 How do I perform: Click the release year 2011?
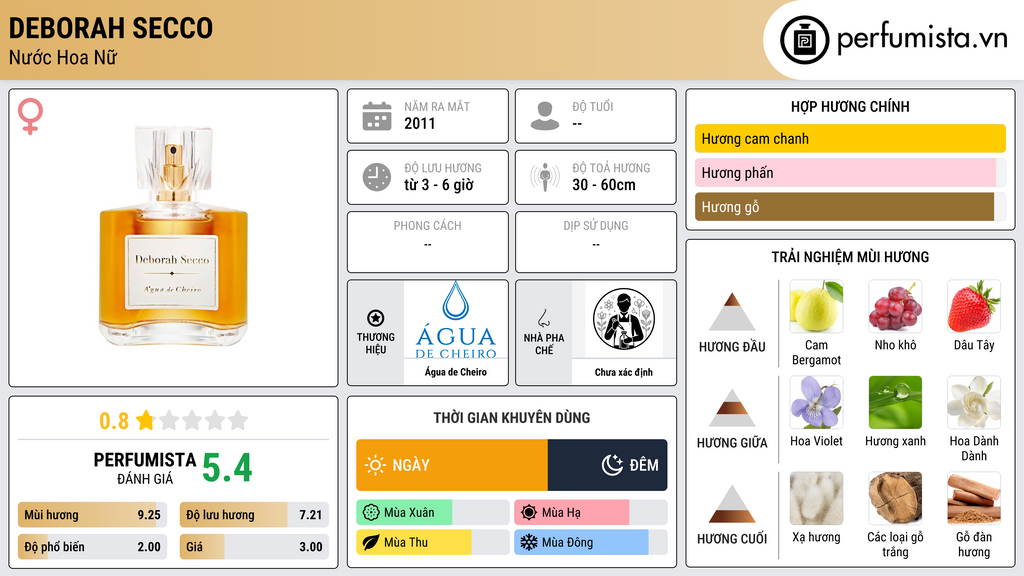[419, 123]
